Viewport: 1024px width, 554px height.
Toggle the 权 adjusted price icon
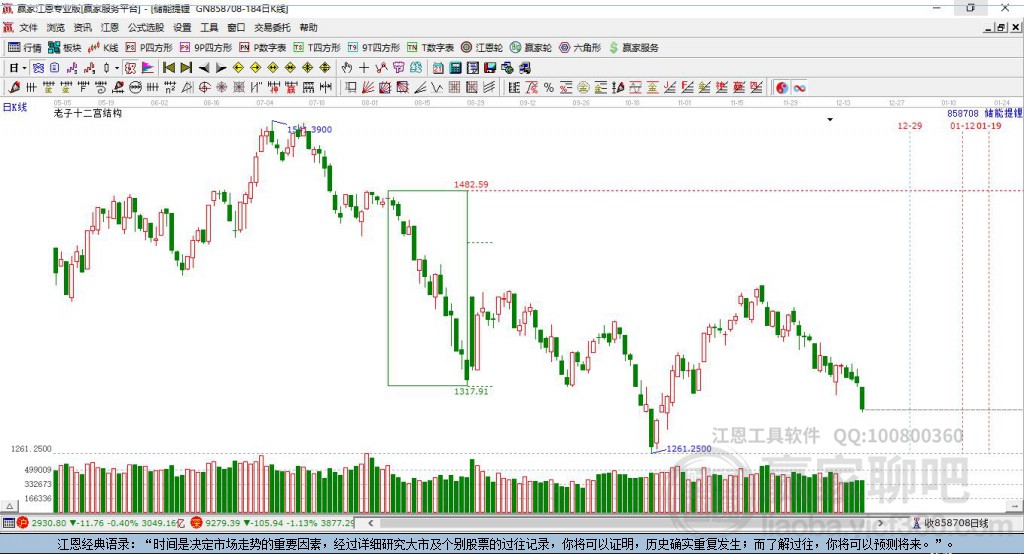tap(130, 68)
